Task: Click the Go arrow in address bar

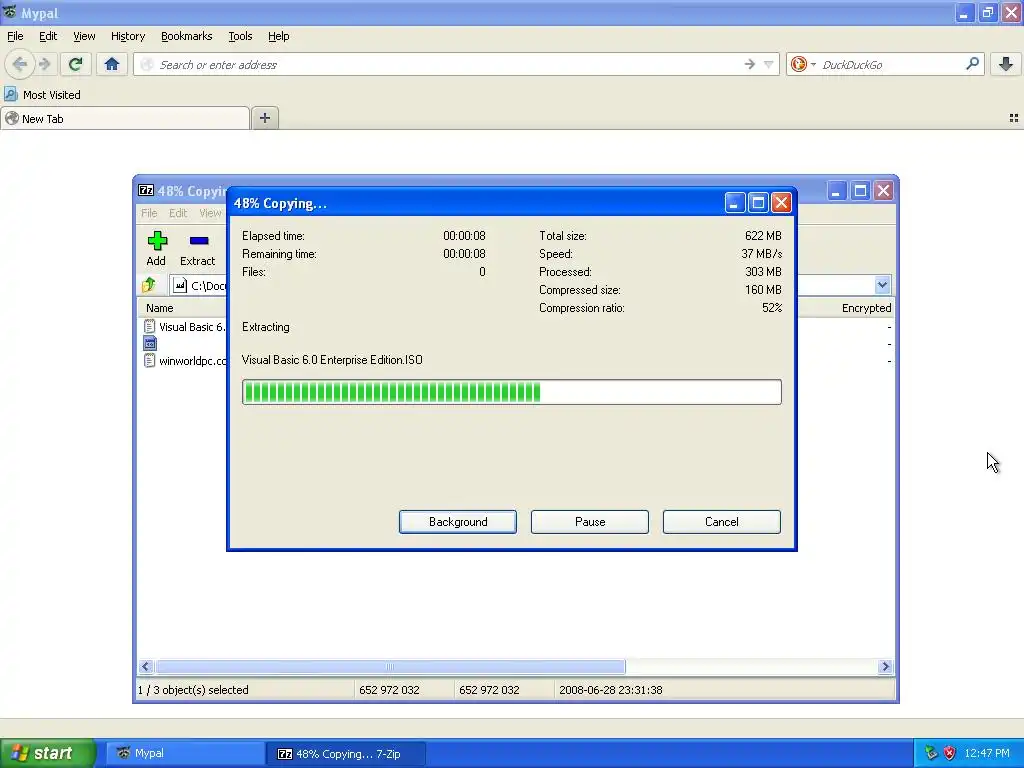Action: (x=750, y=64)
